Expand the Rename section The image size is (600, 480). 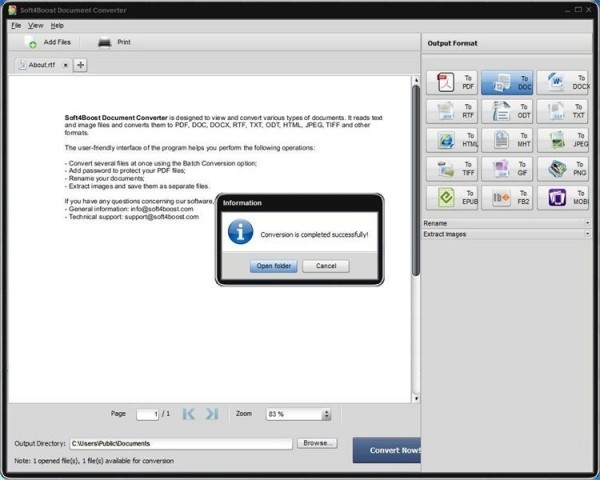(x=506, y=223)
